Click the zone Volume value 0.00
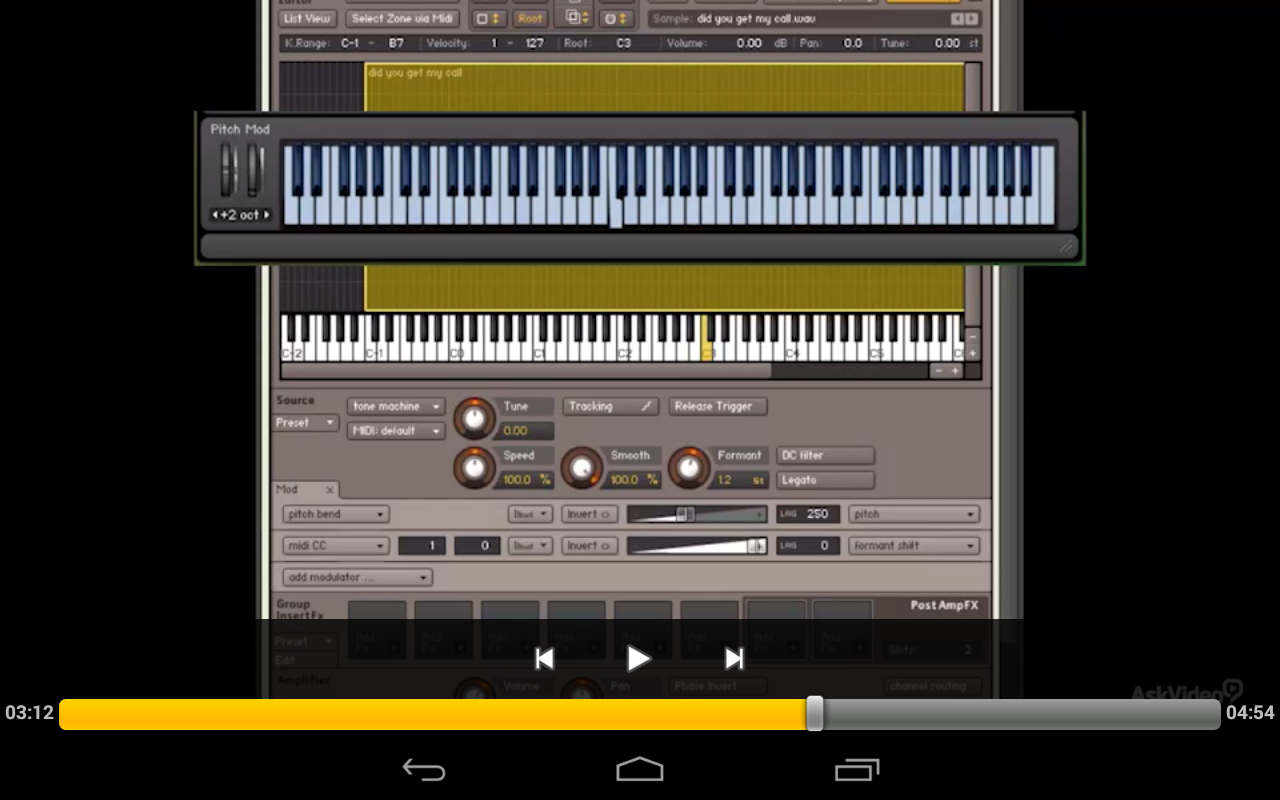Viewport: 1280px width, 800px height. pyautogui.click(x=749, y=44)
